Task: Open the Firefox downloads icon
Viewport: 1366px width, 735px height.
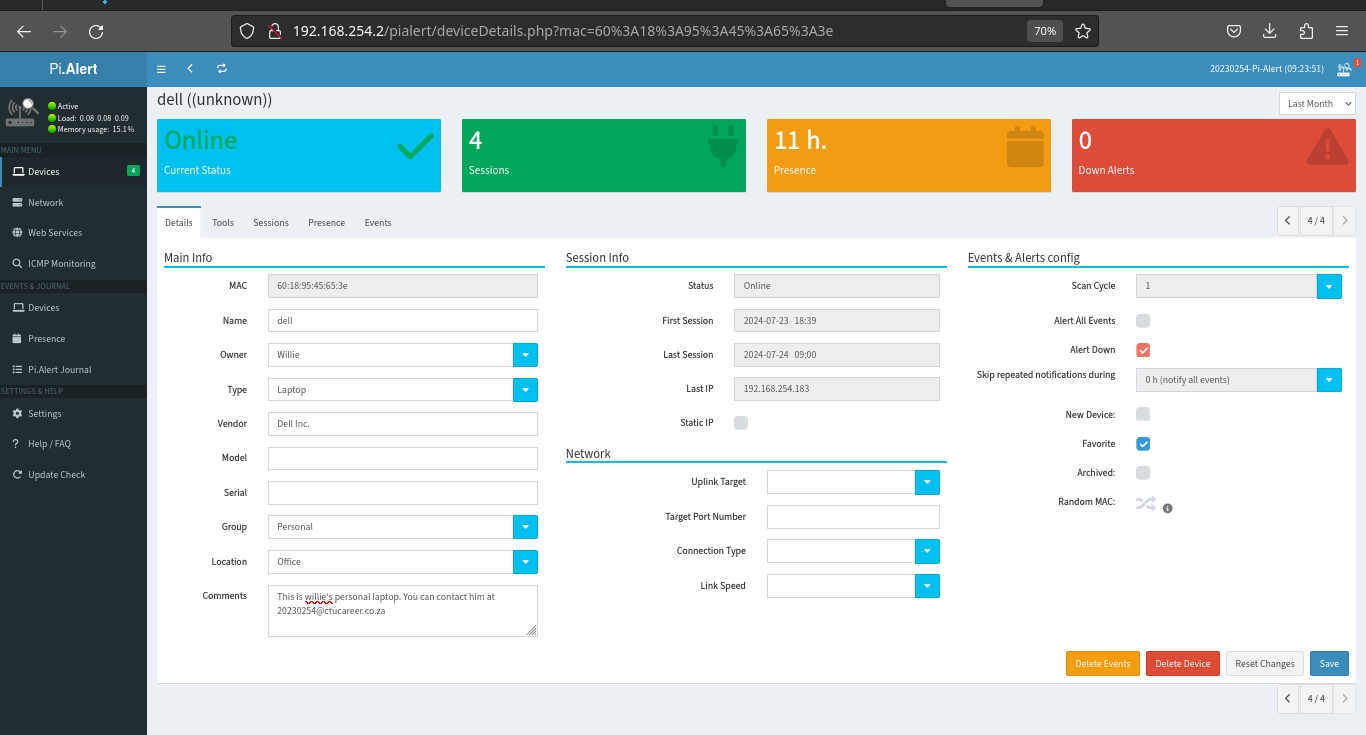Action: pos(1269,31)
